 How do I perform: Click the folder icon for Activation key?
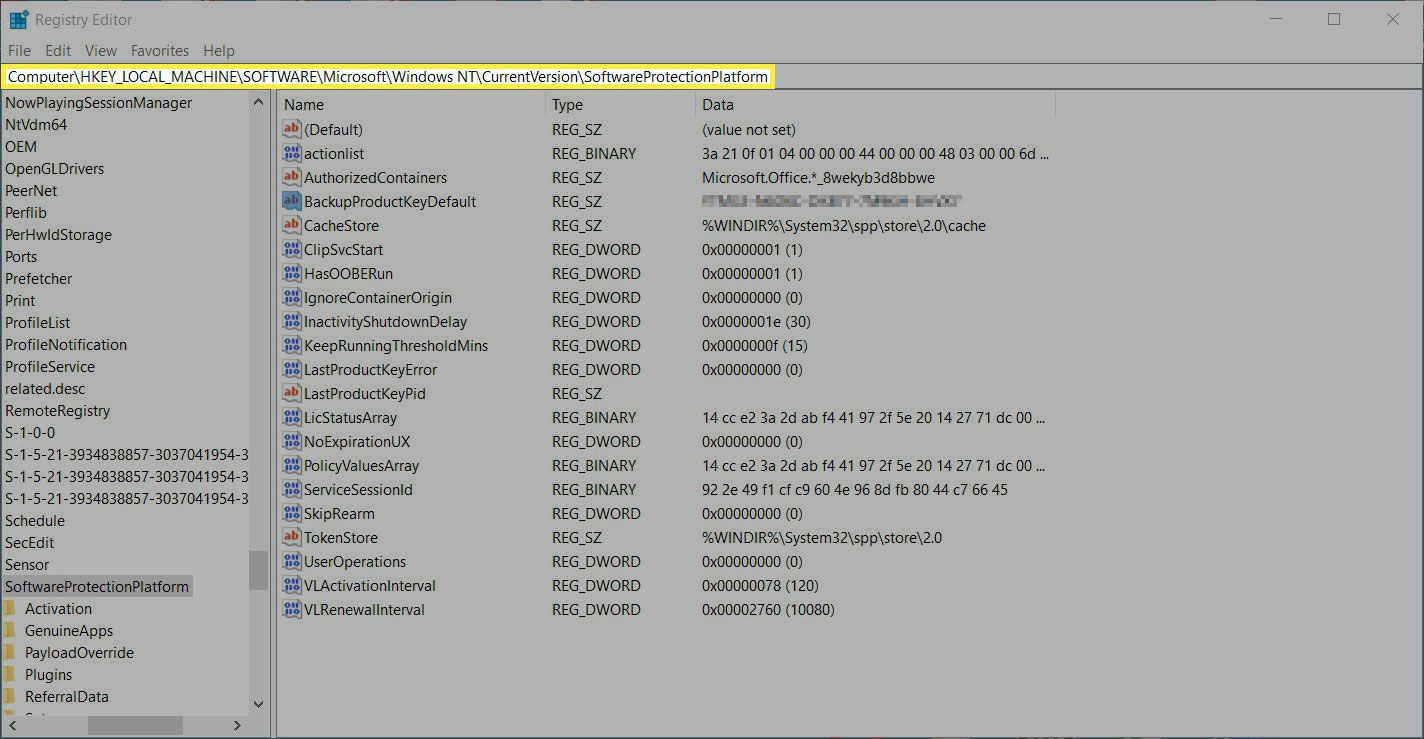[x=11, y=609]
